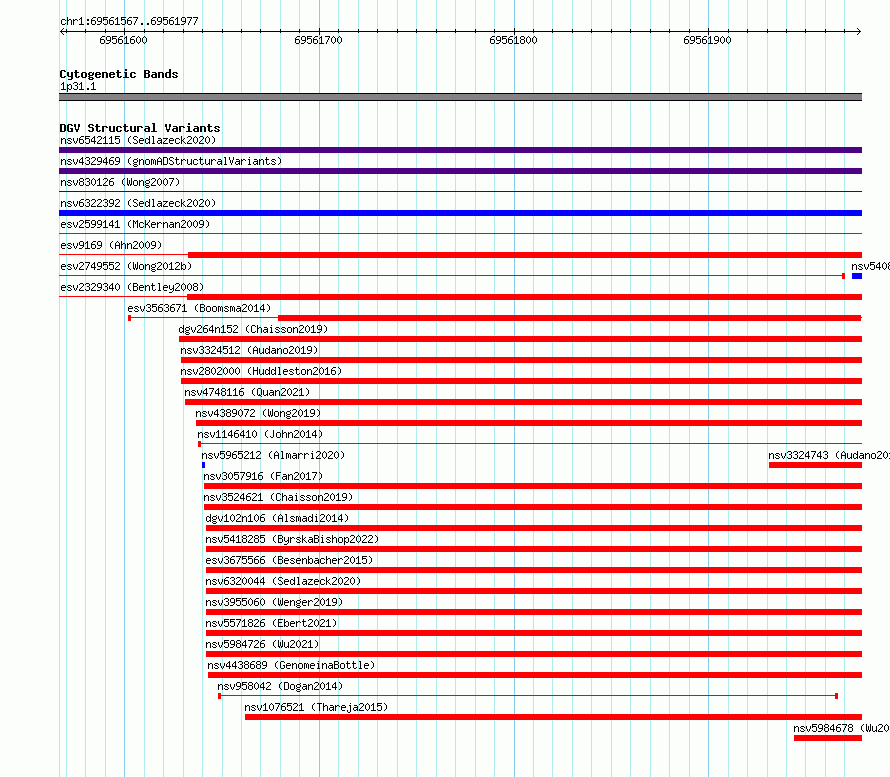Open the esv2329340 (Bentley2008) variant
This screenshot has height=777, width=890.
[132, 287]
